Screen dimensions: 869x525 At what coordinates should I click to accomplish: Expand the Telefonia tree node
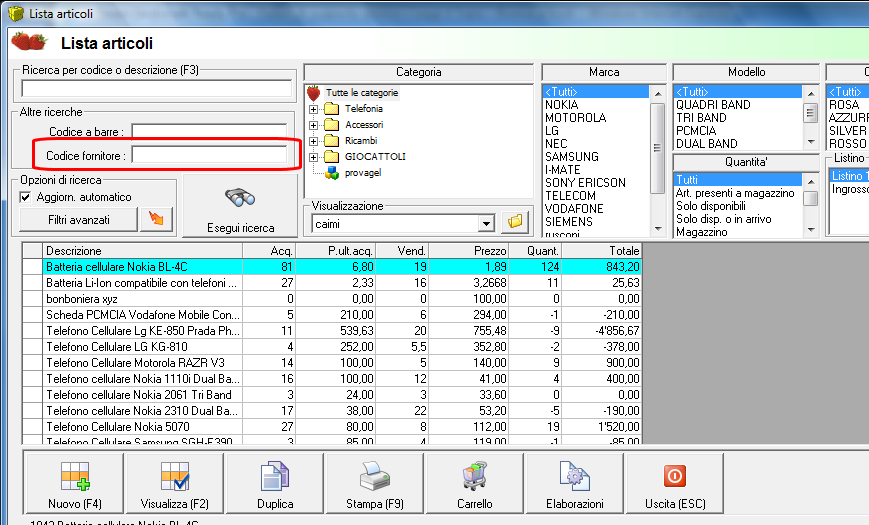[x=314, y=109]
